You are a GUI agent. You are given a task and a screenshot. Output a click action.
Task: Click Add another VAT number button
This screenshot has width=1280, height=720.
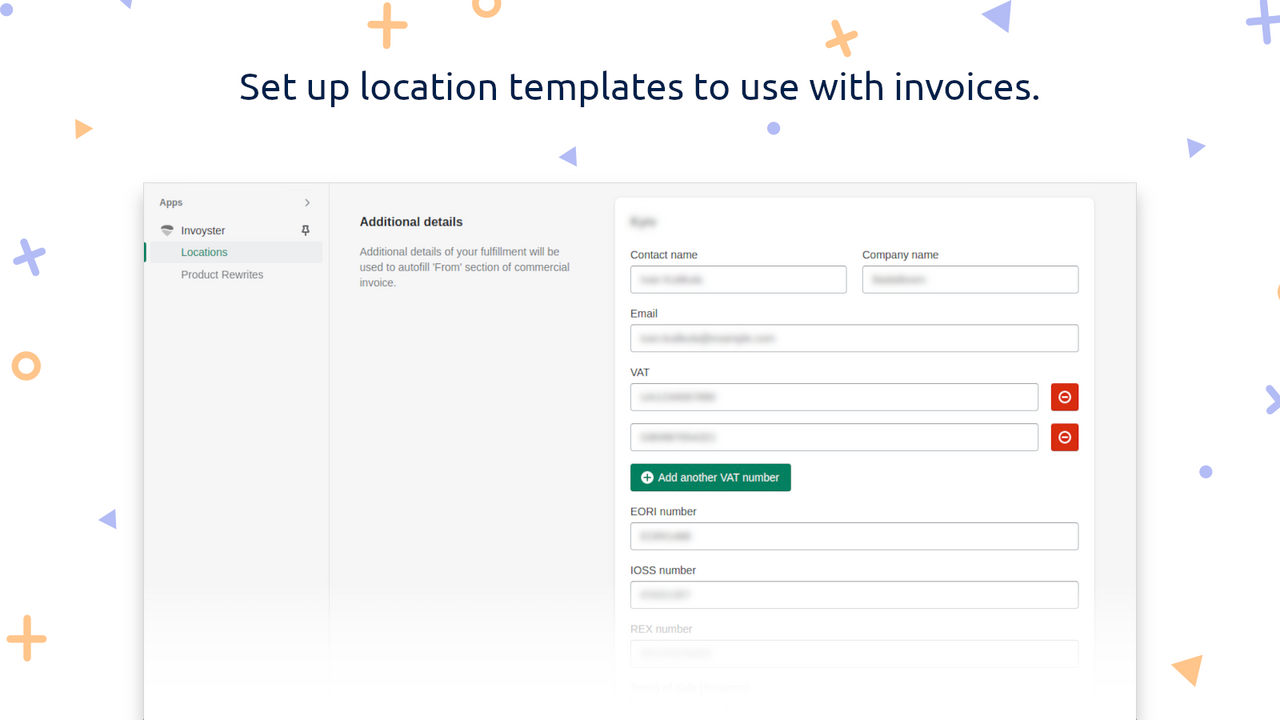click(x=710, y=477)
